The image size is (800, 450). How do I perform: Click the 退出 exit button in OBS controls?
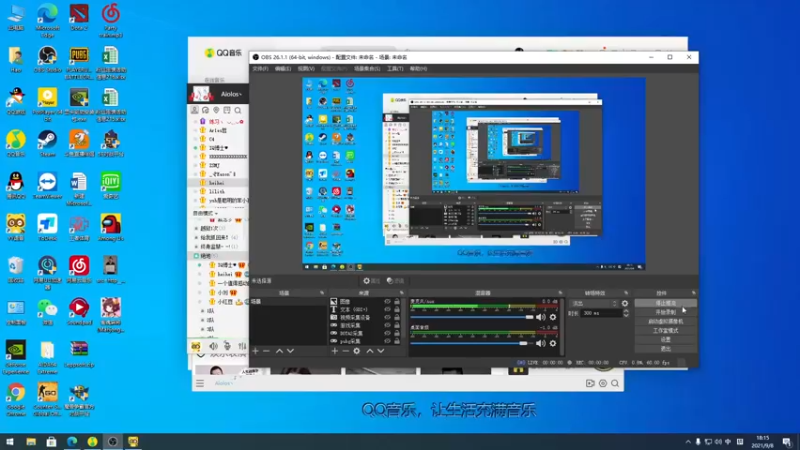pyautogui.click(x=665, y=349)
